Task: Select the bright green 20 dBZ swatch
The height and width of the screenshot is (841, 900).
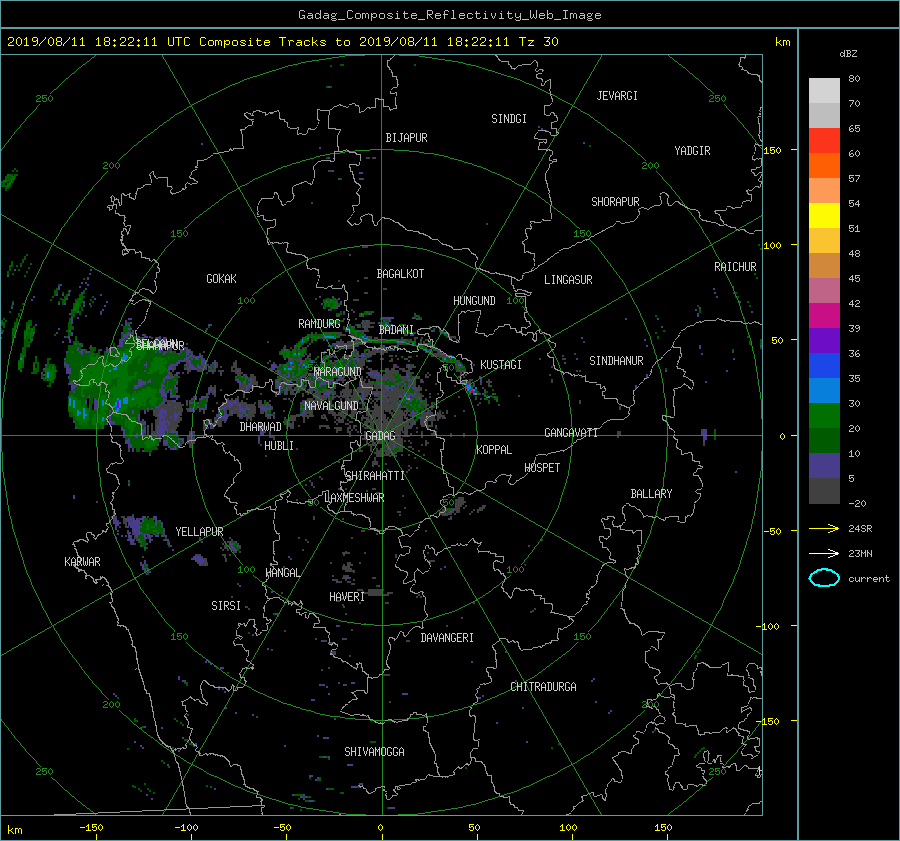Action: 824,416
